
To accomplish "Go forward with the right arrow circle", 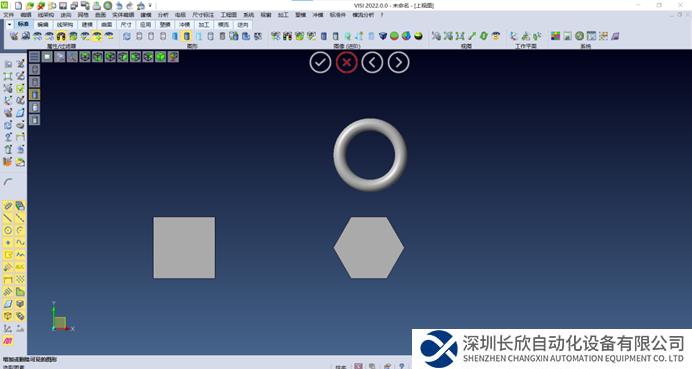I will tap(399, 63).
